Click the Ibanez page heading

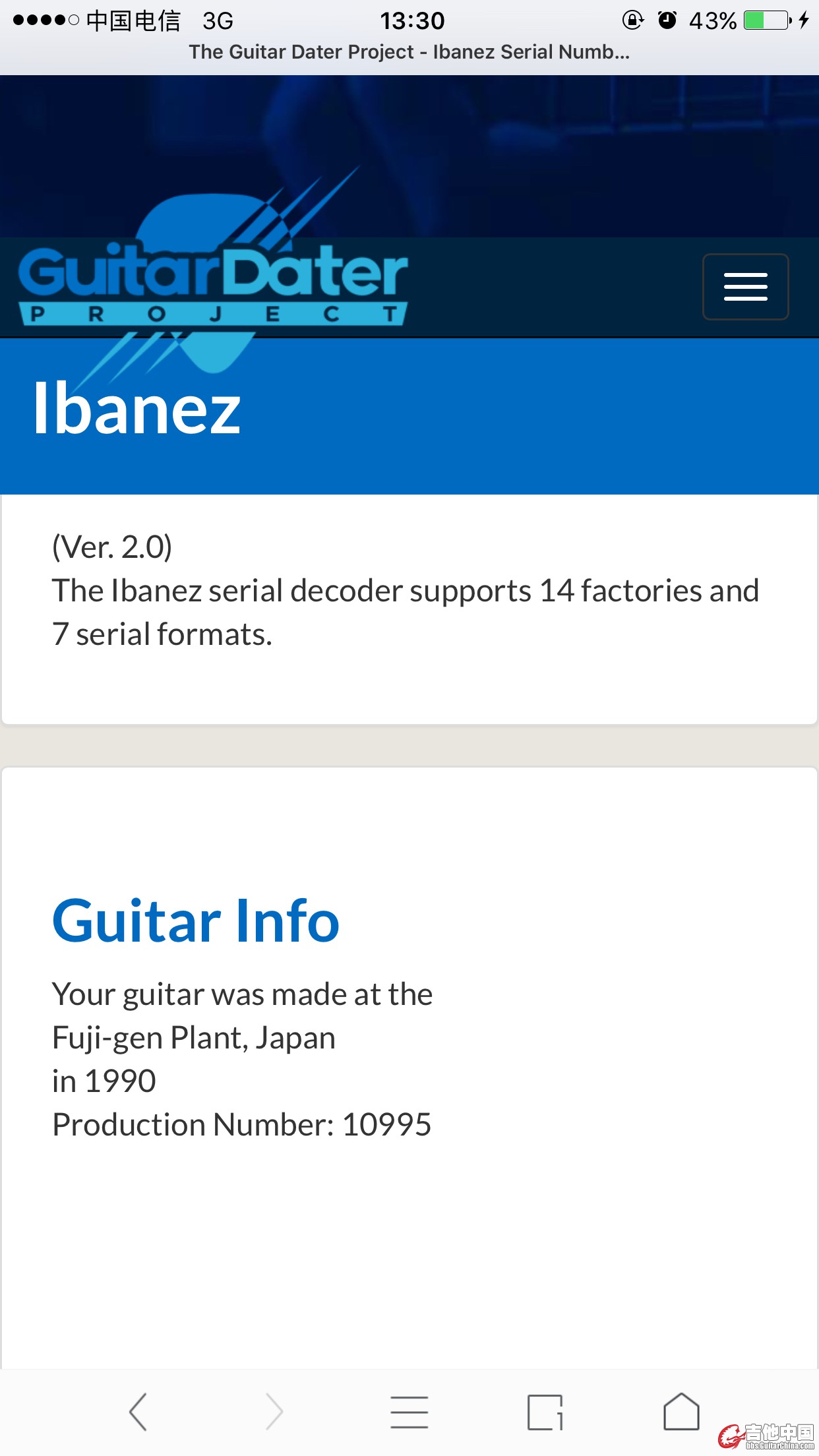[137, 409]
